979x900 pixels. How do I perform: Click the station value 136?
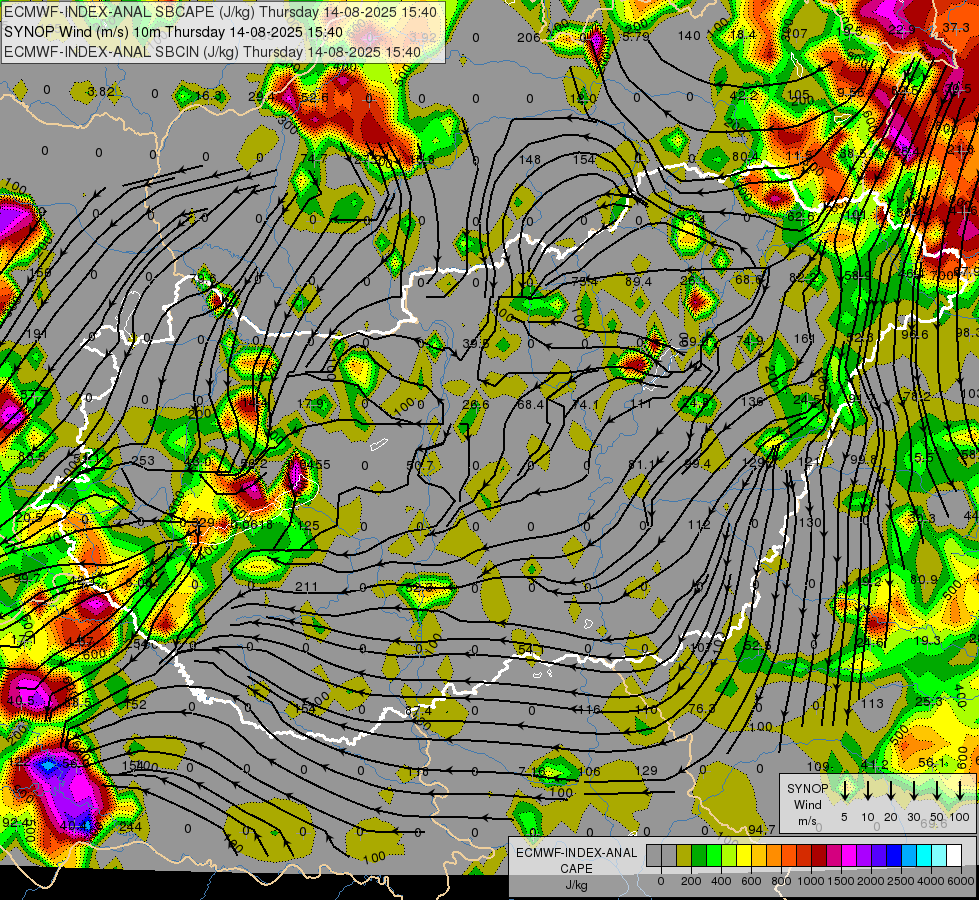752,401
